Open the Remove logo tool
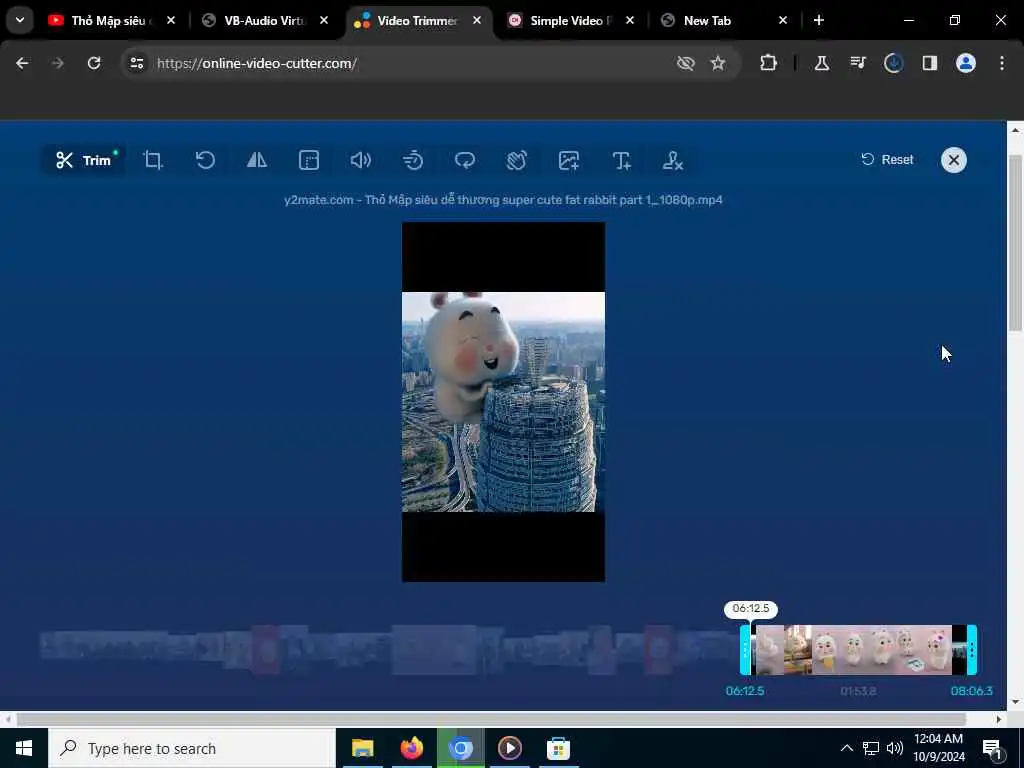This screenshot has height=768, width=1024. point(673,160)
